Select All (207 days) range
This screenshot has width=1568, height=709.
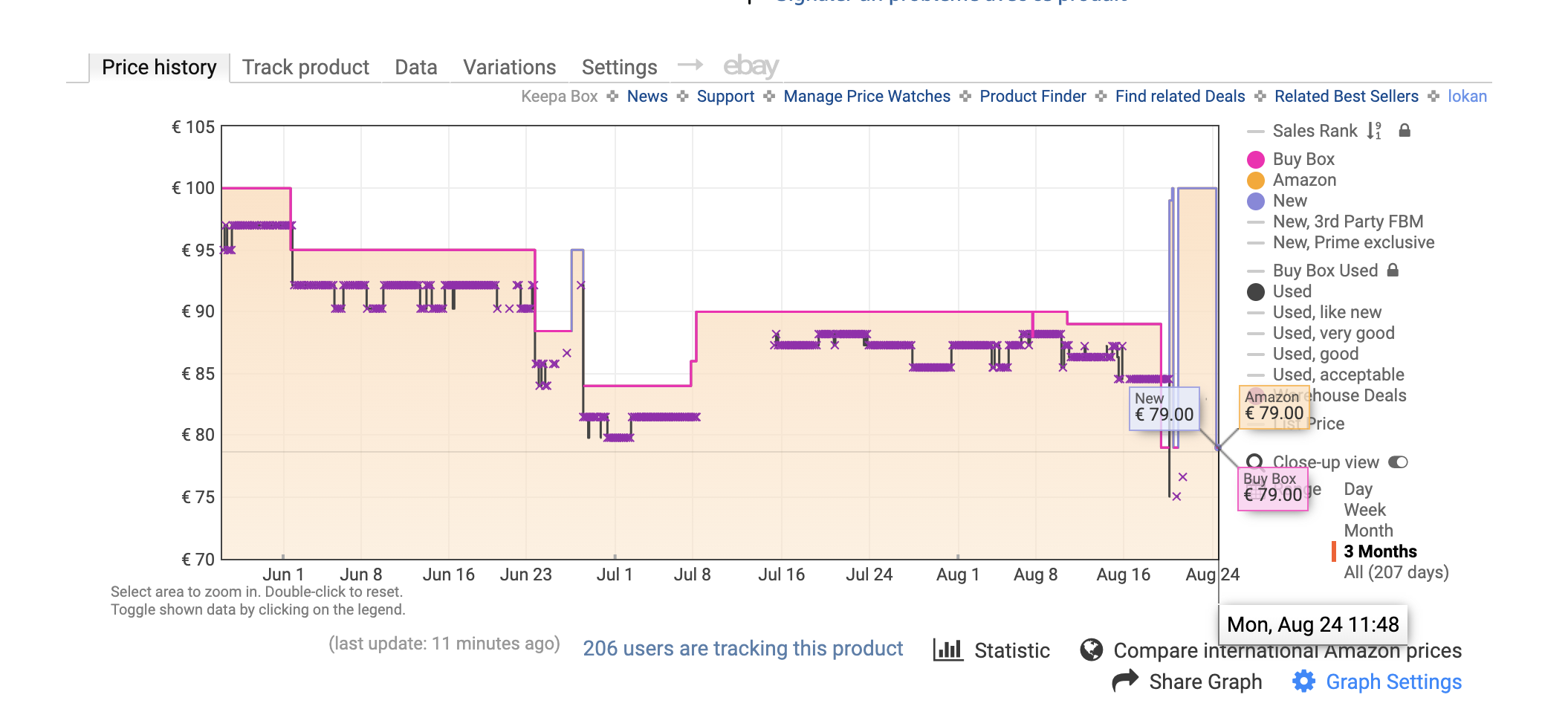[x=1396, y=572]
